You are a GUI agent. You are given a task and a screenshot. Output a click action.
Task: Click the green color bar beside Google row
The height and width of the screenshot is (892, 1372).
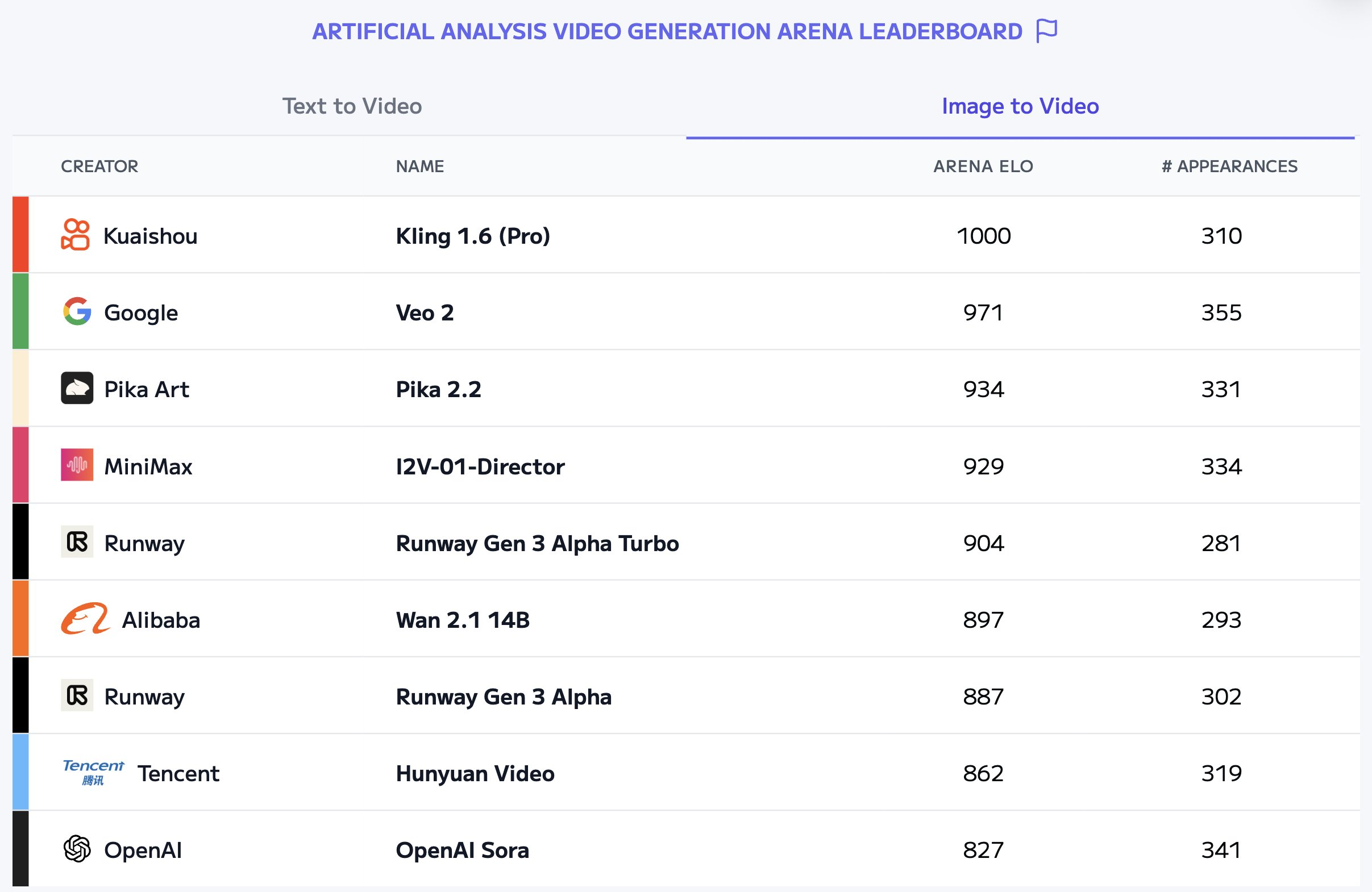pos(21,311)
